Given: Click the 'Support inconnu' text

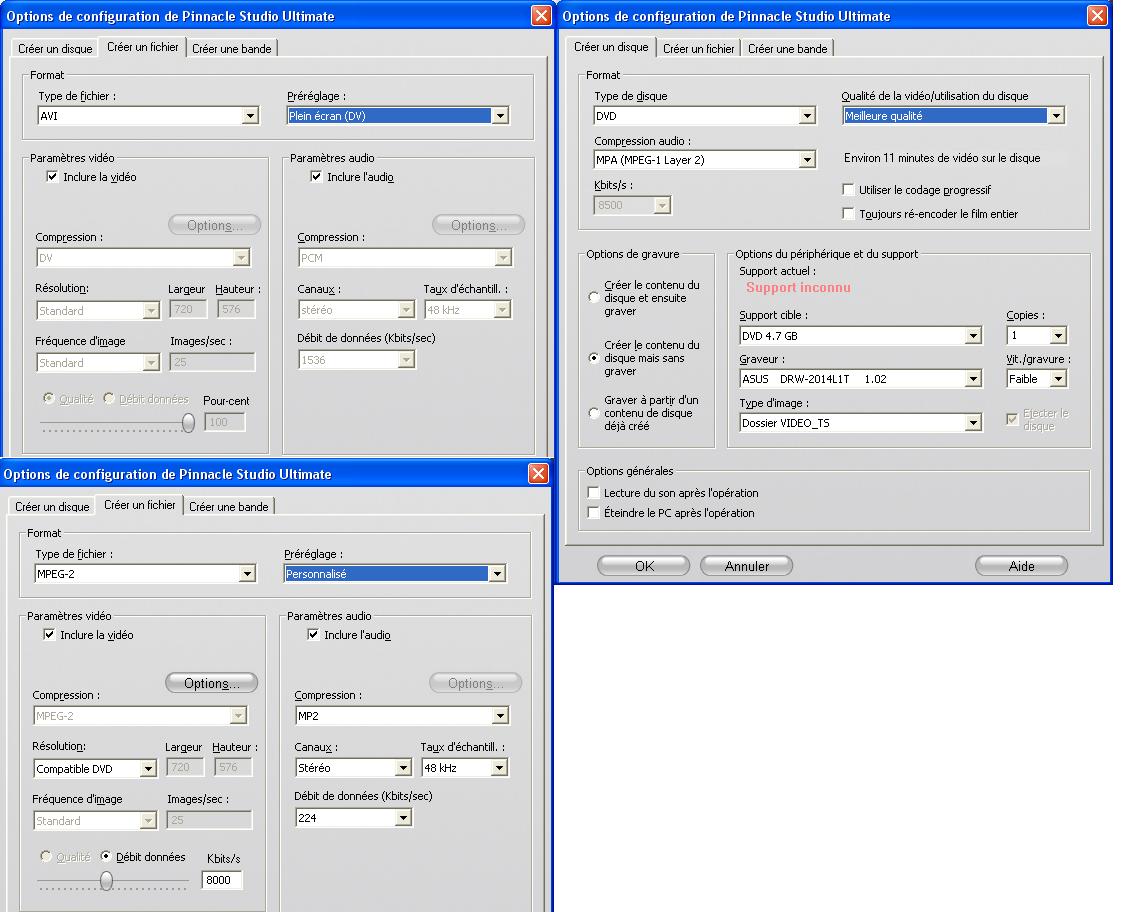Looking at the screenshot, I should click(798, 287).
